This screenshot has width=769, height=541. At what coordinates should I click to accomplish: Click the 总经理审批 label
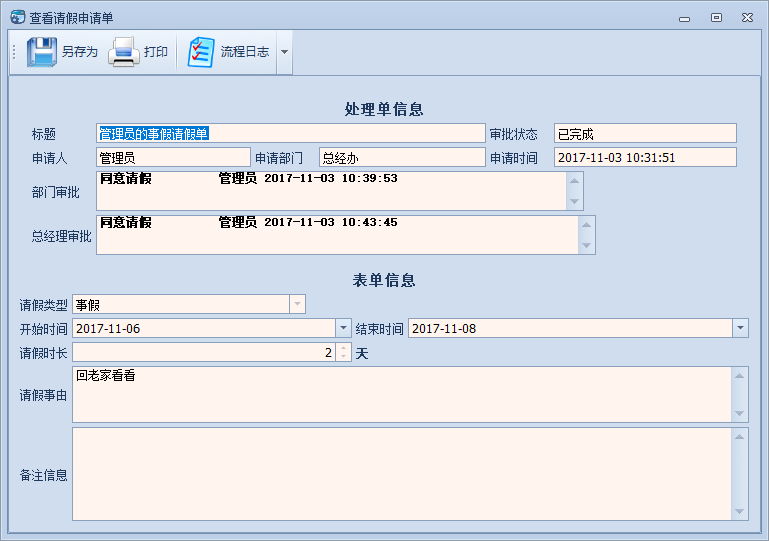click(61, 236)
